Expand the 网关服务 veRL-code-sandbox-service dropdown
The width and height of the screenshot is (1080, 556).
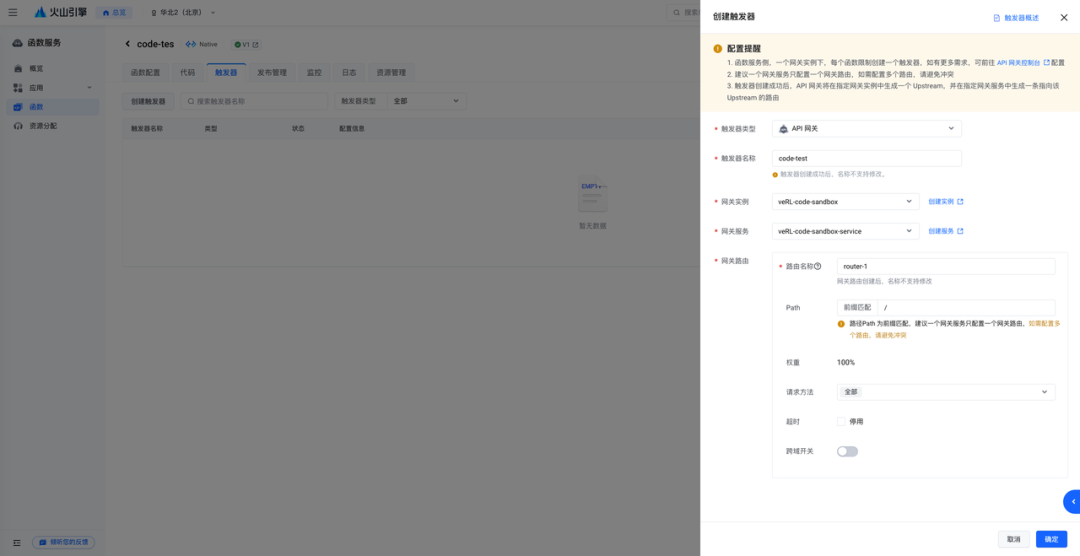click(845, 231)
